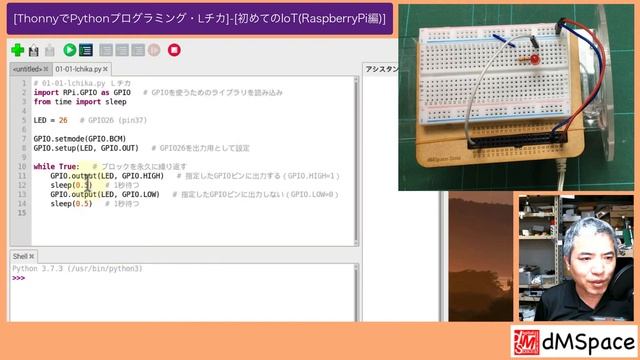Click the Step into debug icon
This screenshot has height=360, width=640.
pyautogui.click(x=122, y=50)
